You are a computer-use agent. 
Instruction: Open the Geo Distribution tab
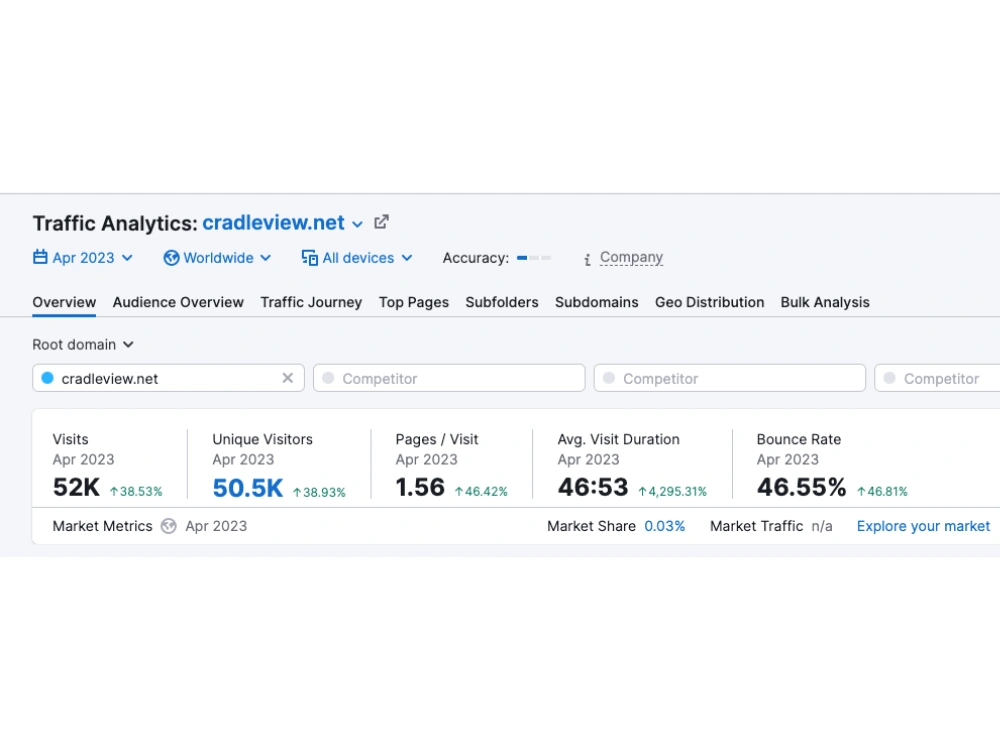click(709, 302)
